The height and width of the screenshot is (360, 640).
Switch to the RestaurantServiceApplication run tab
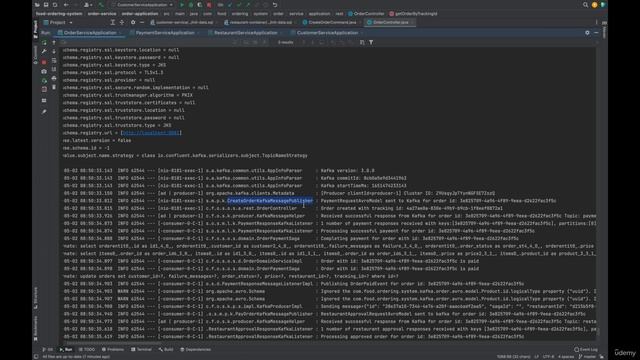[245, 33]
